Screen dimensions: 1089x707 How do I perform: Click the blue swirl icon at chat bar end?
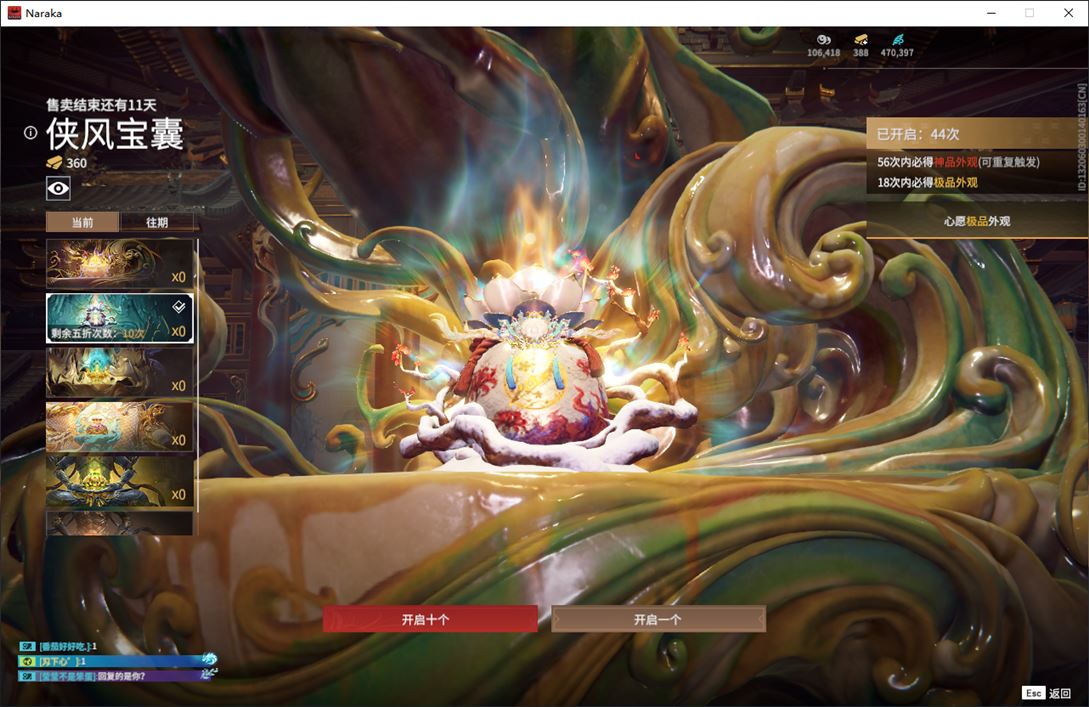point(209,658)
